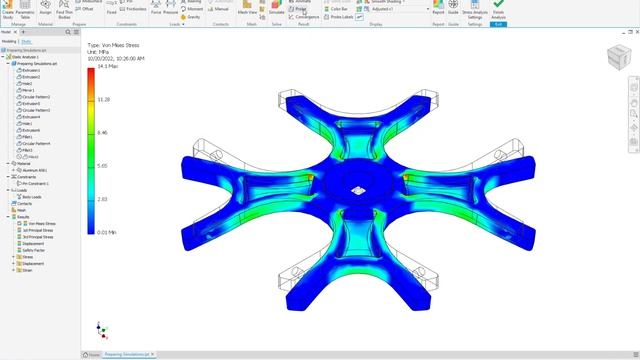Click the browser search magnifier icon

point(68,32)
